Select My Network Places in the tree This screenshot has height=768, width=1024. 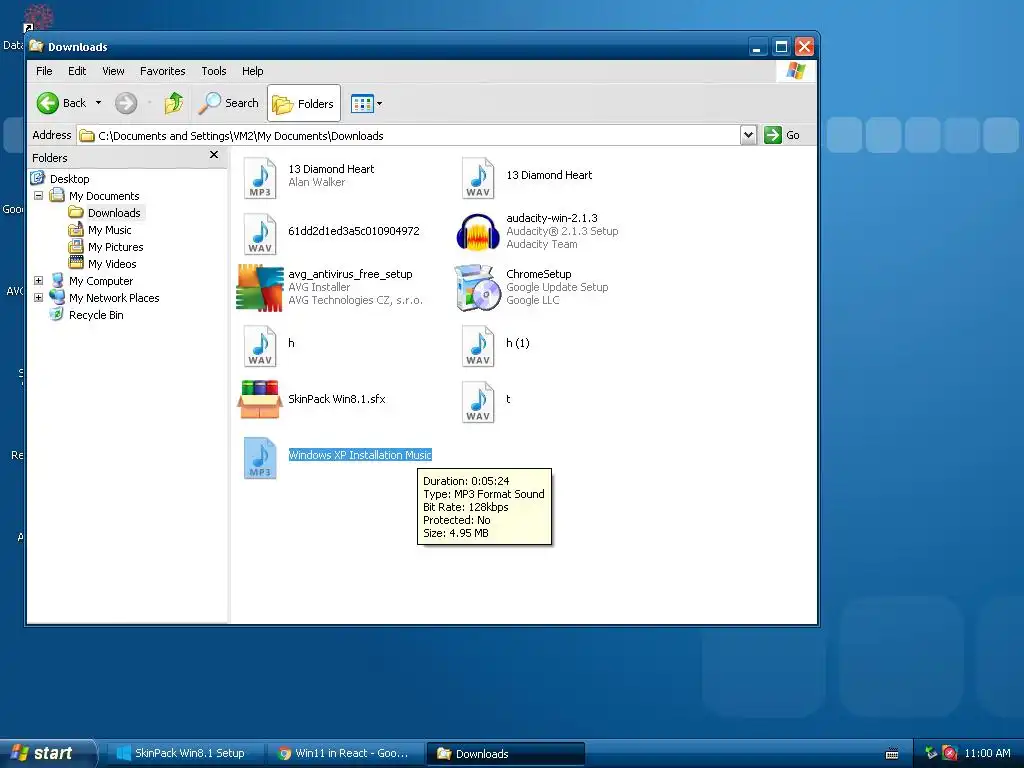[x=114, y=298]
